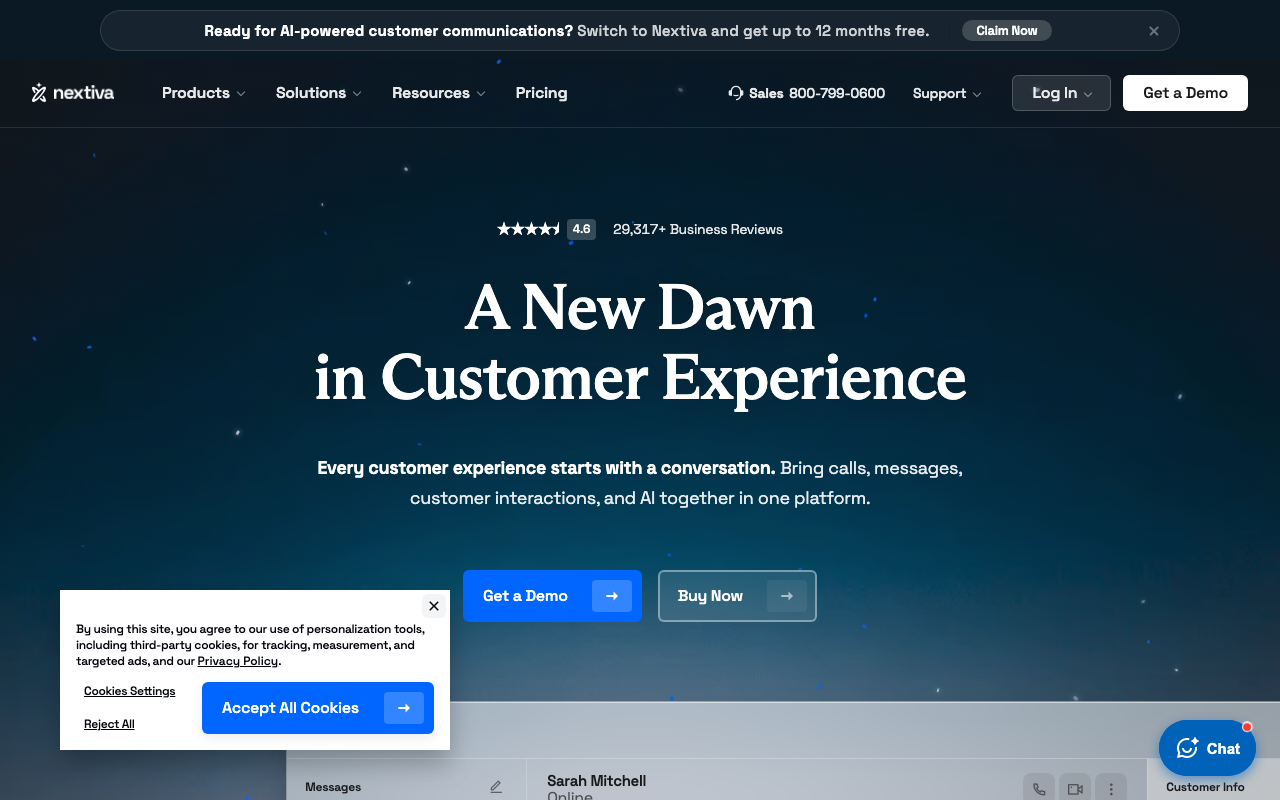The width and height of the screenshot is (1280, 800).
Task: Click the compose pencil icon beside Messages
Action: pyautogui.click(x=496, y=787)
